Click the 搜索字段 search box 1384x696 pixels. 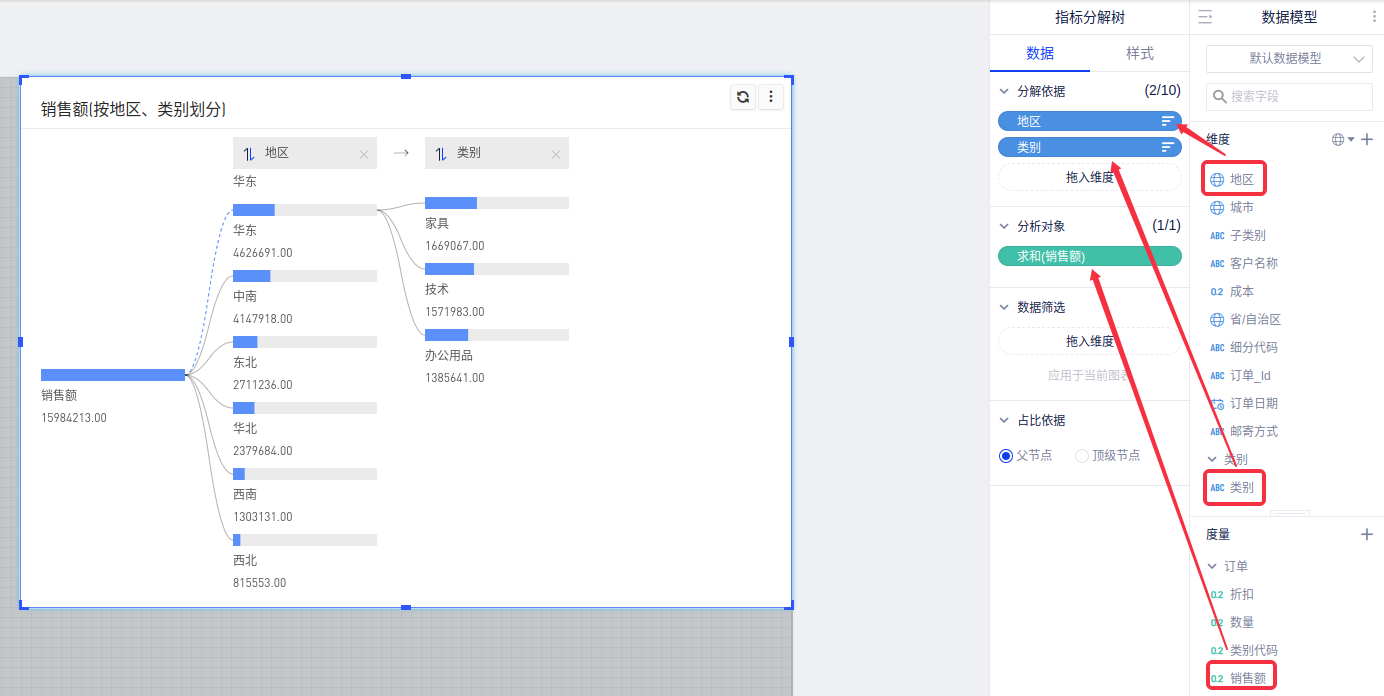(1289, 97)
